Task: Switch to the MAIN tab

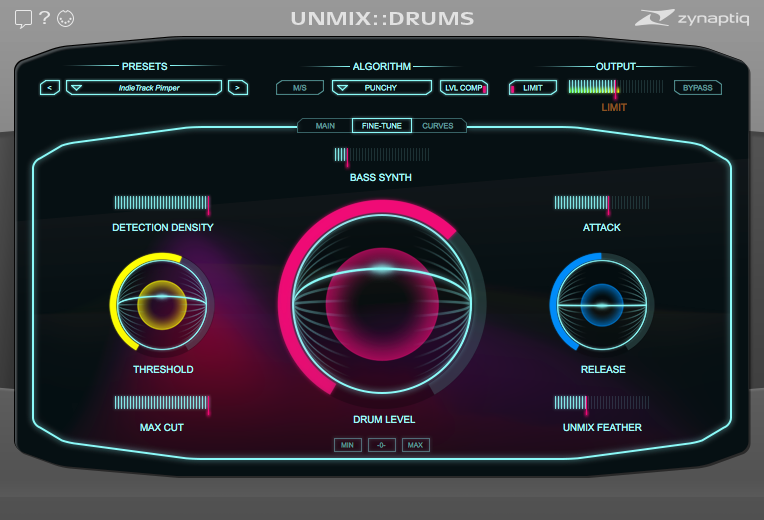Action: click(325, 126)
